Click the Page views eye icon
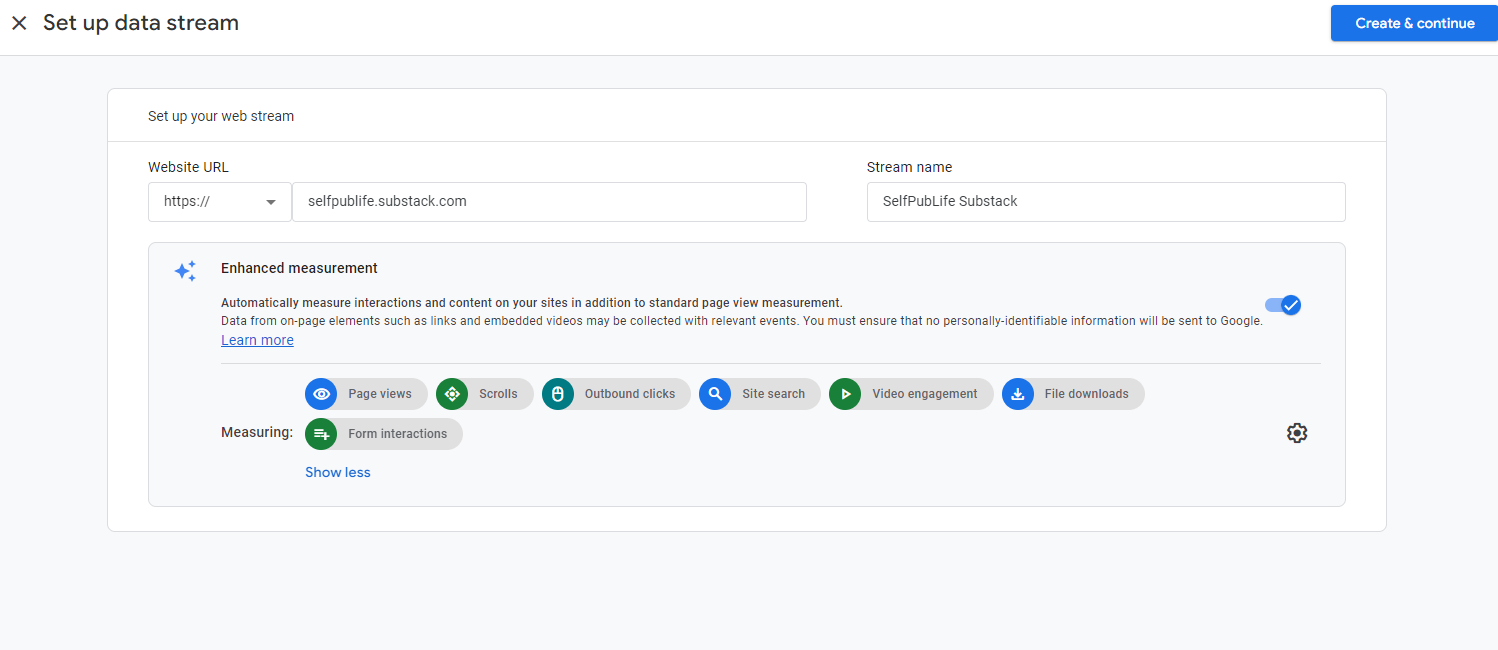 [322, 394]
